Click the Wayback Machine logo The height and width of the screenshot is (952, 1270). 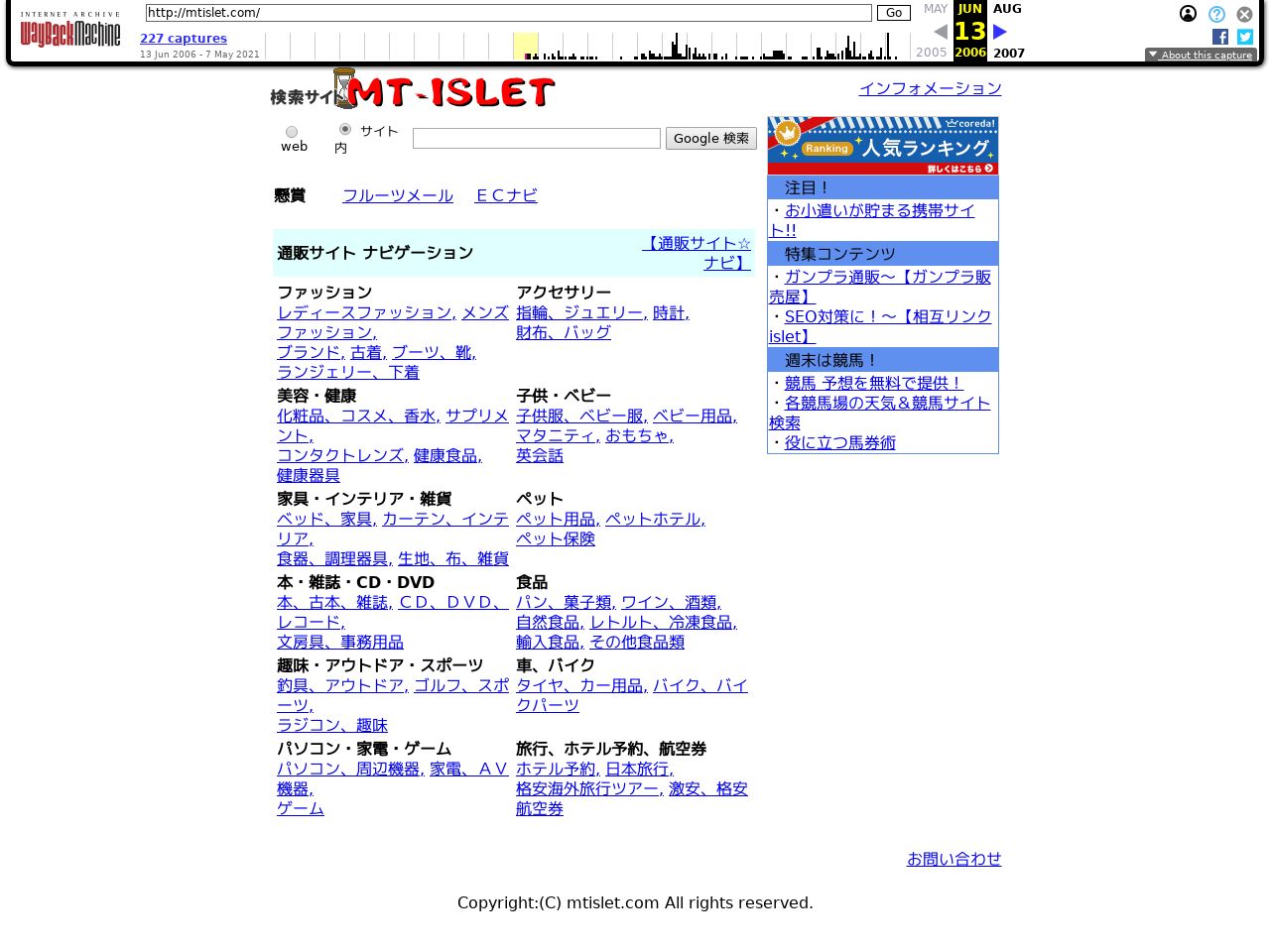coord(69,31)
